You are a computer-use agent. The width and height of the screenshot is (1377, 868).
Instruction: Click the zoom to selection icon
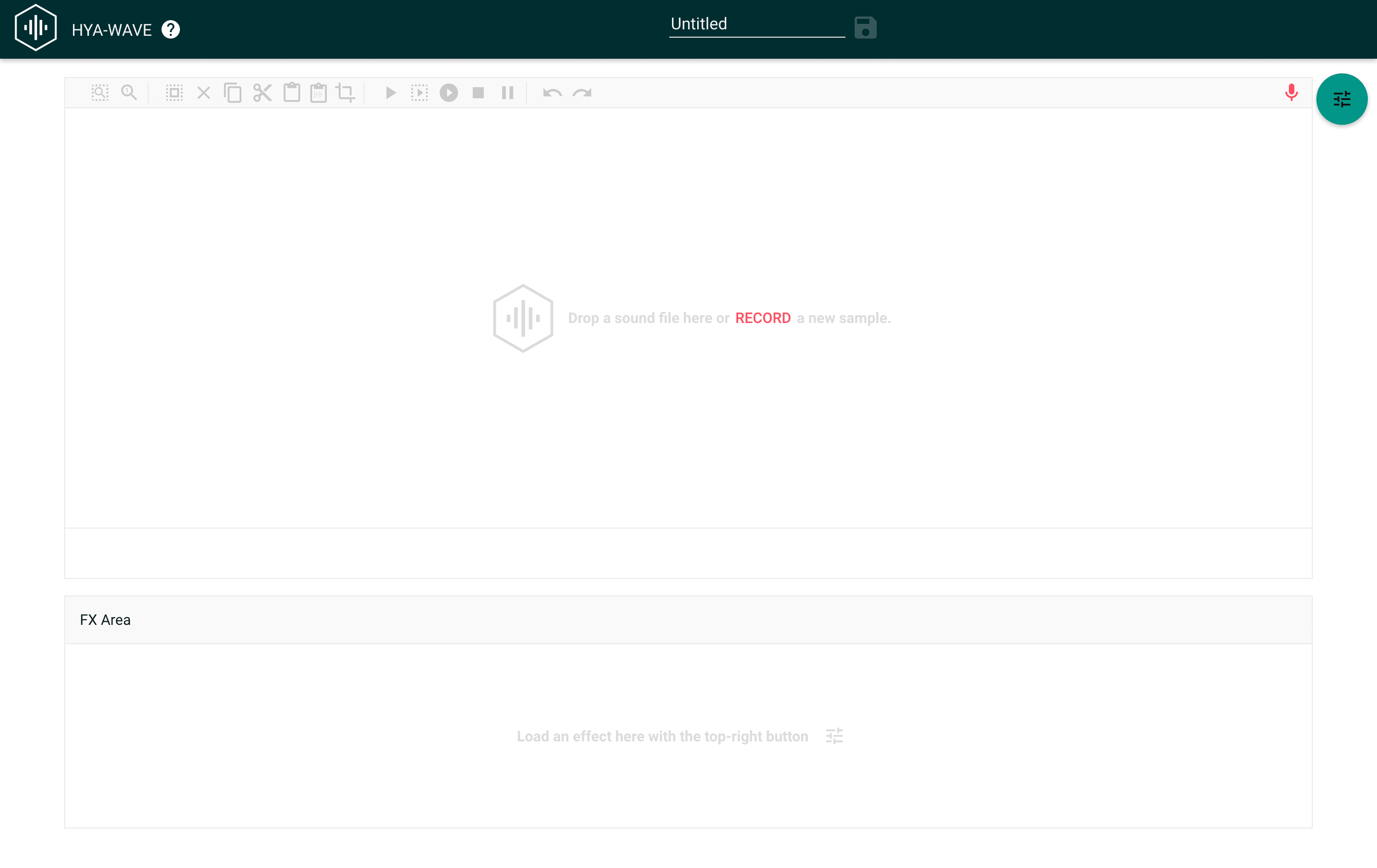tap(100, 93)
